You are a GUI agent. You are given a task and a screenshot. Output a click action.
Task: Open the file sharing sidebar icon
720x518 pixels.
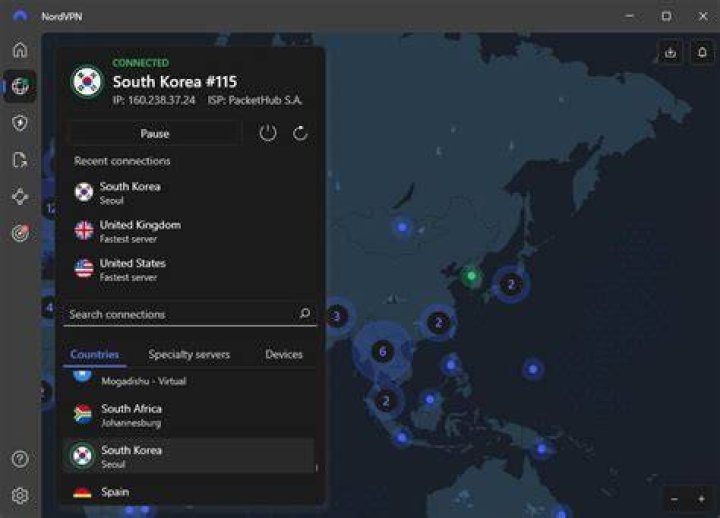[x=20, y=160]
